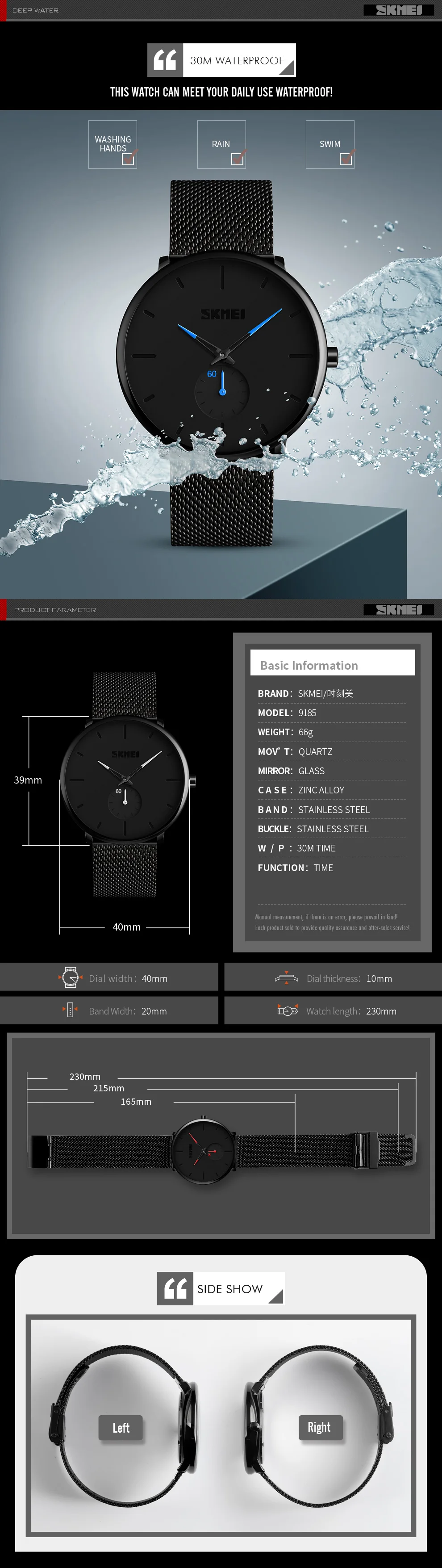Tick the WASHING HANDS checkbox
The height and width of the screenshot is (1568, 442).
click(x=128, y=159)
